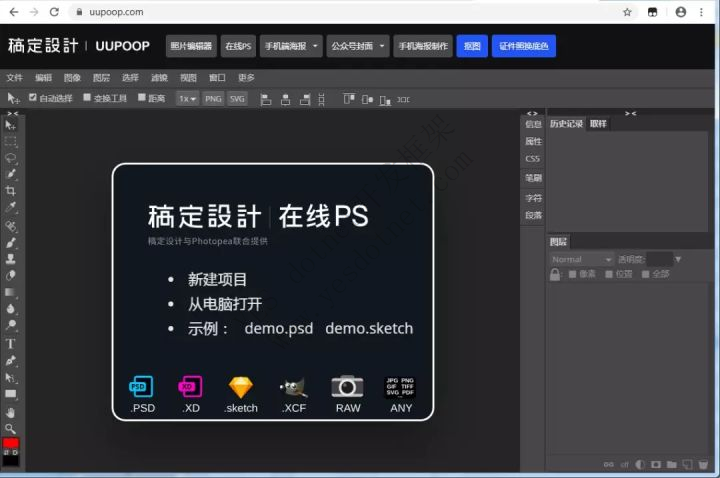Click the PSD file format icon
This screenshot has width=720, height=478.
141,387
